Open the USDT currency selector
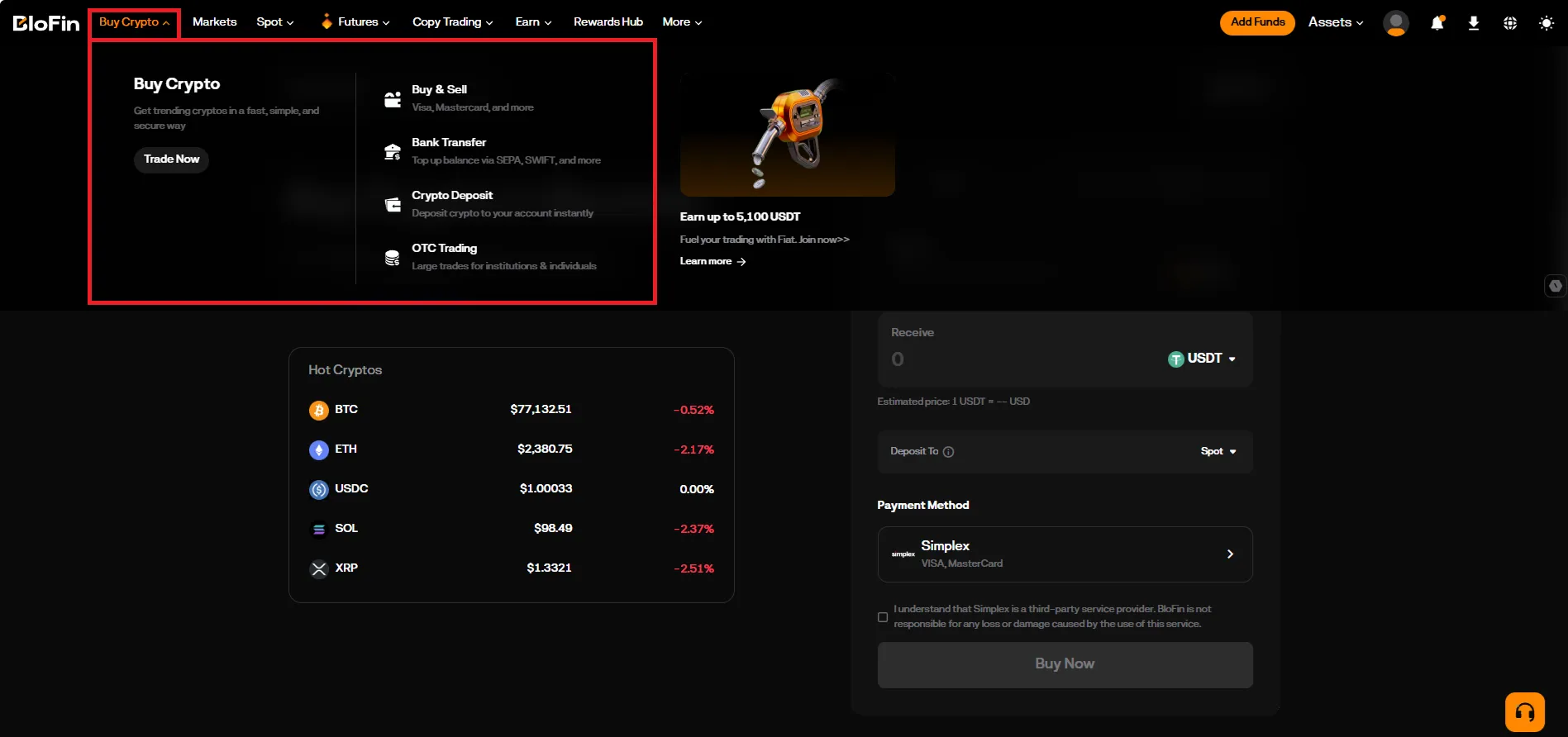Screen dimensions: 1568x737 pos(1202,359)
